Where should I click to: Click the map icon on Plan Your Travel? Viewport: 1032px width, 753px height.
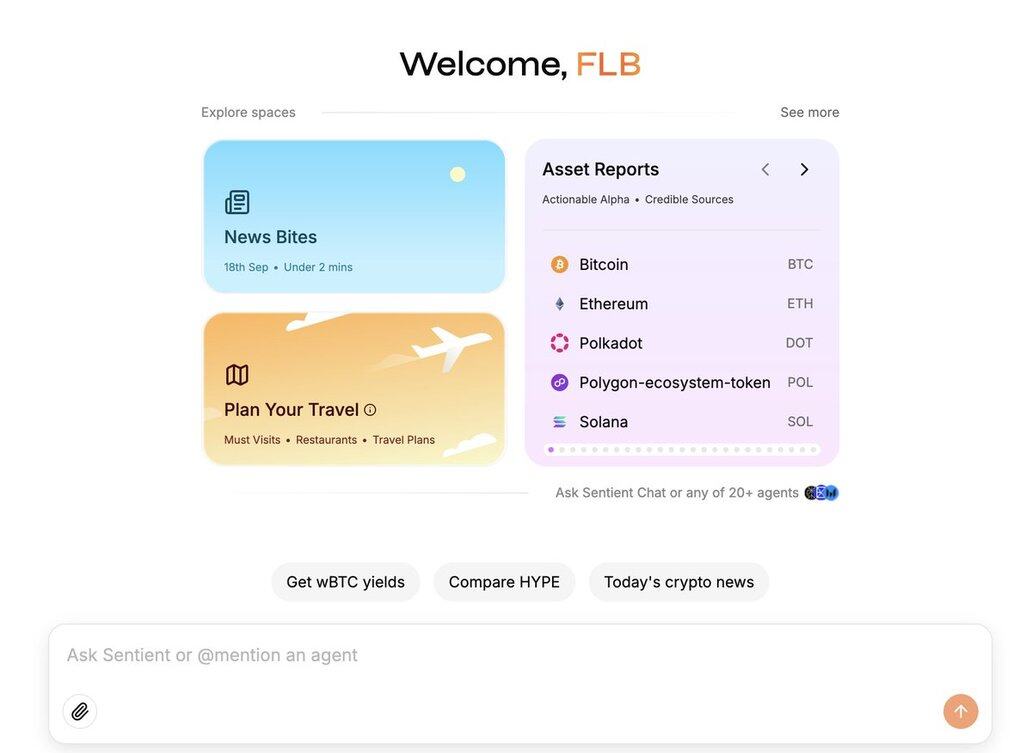pyautogui.click(x=237, y=375)
